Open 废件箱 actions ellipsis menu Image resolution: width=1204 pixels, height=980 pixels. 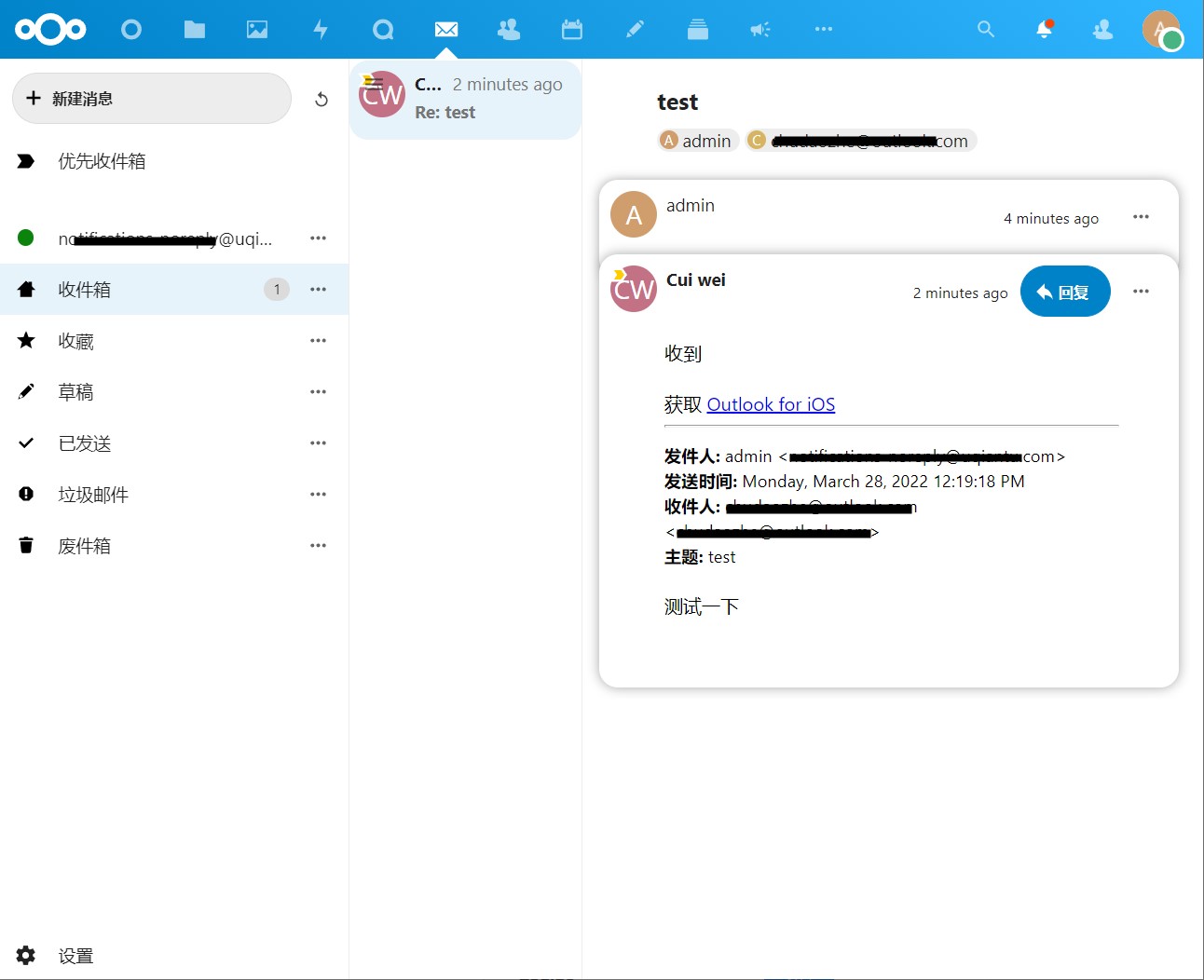pos(319,546)
